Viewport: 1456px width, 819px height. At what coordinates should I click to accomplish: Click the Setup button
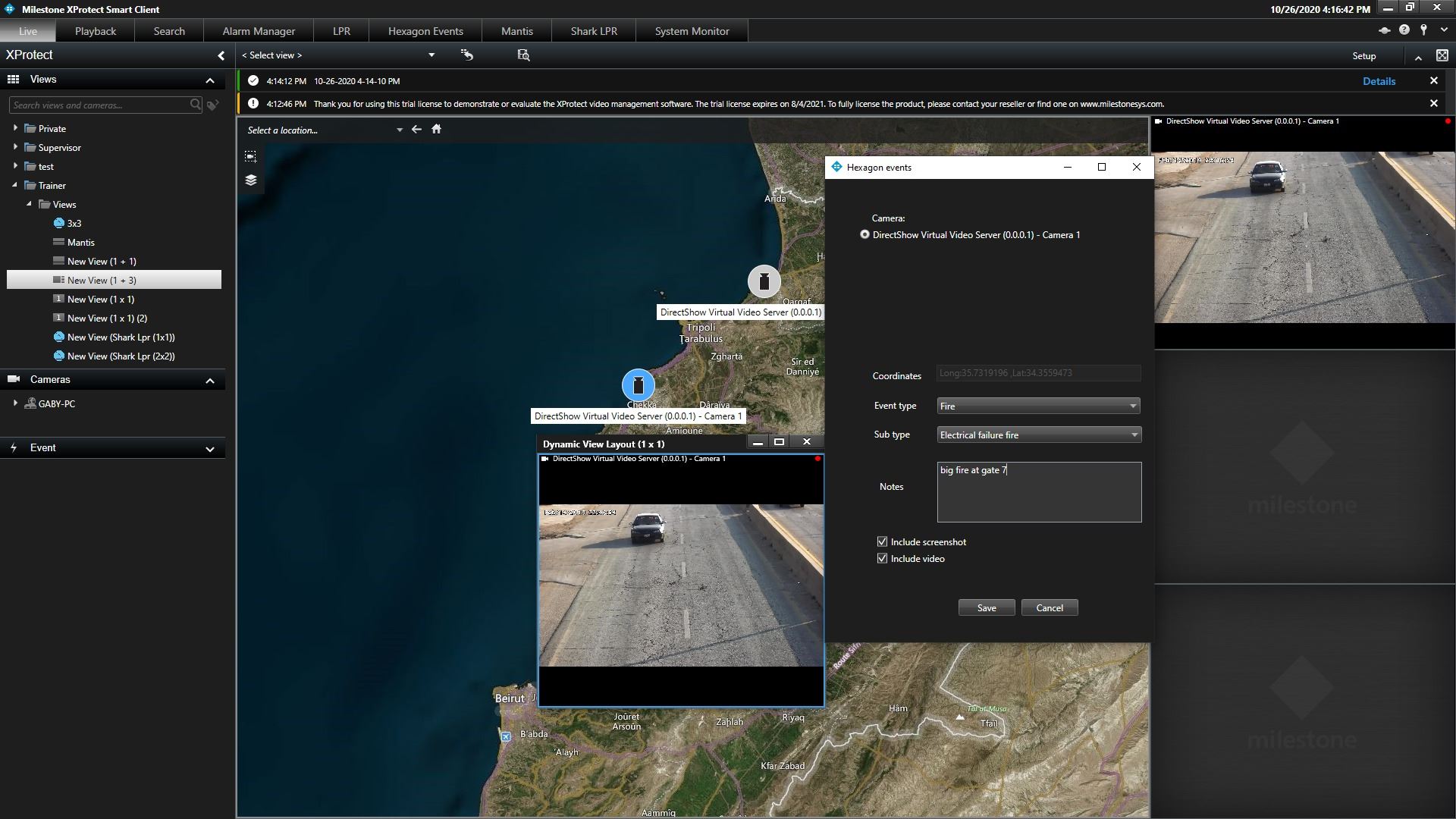(x=1363, y=56)
